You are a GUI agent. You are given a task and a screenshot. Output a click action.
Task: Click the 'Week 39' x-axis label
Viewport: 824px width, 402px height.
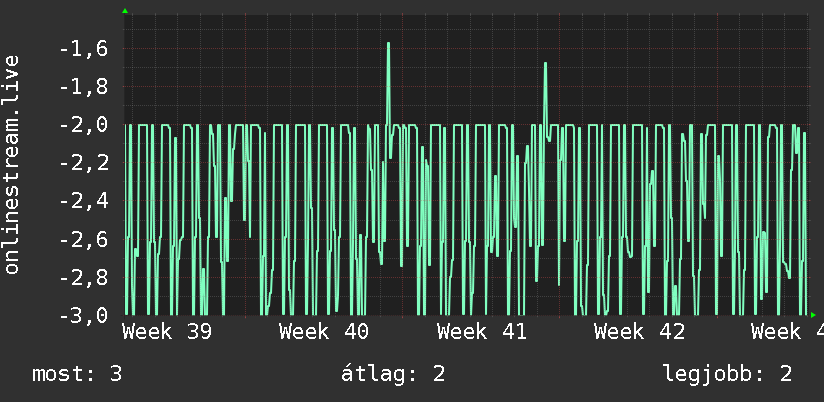[x=167, y=332]
